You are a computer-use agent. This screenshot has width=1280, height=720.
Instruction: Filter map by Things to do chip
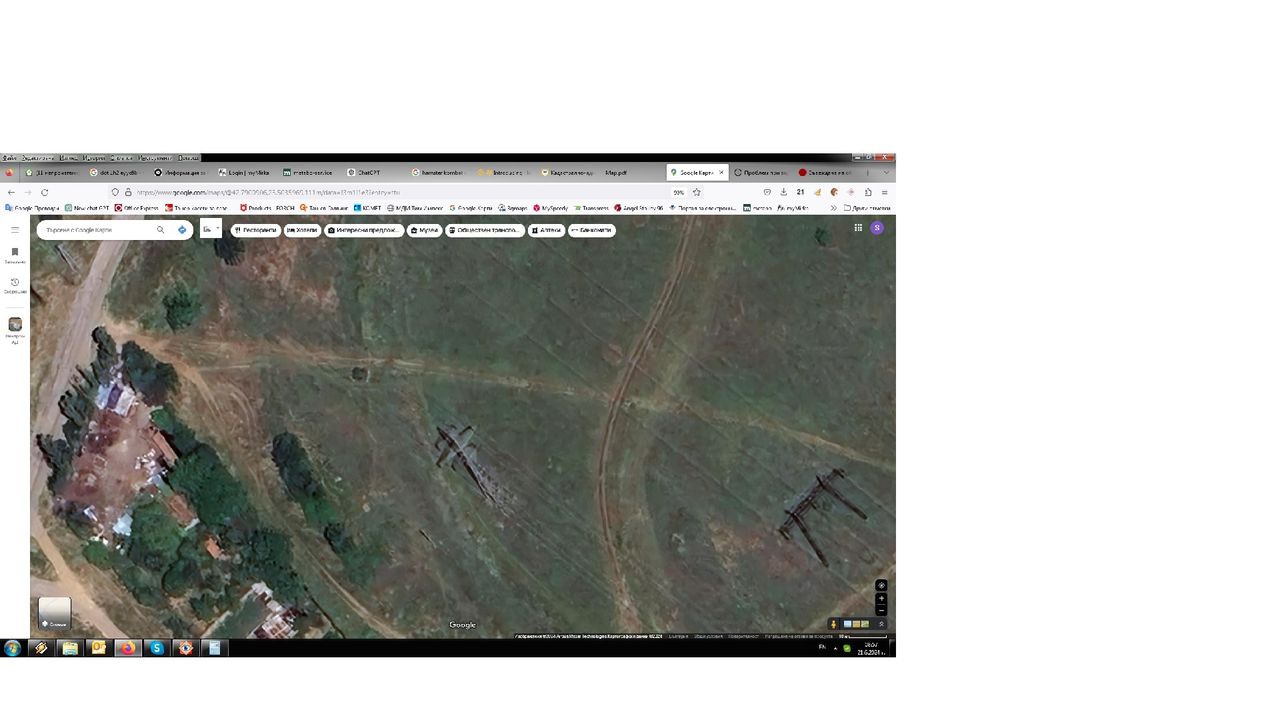364,230
